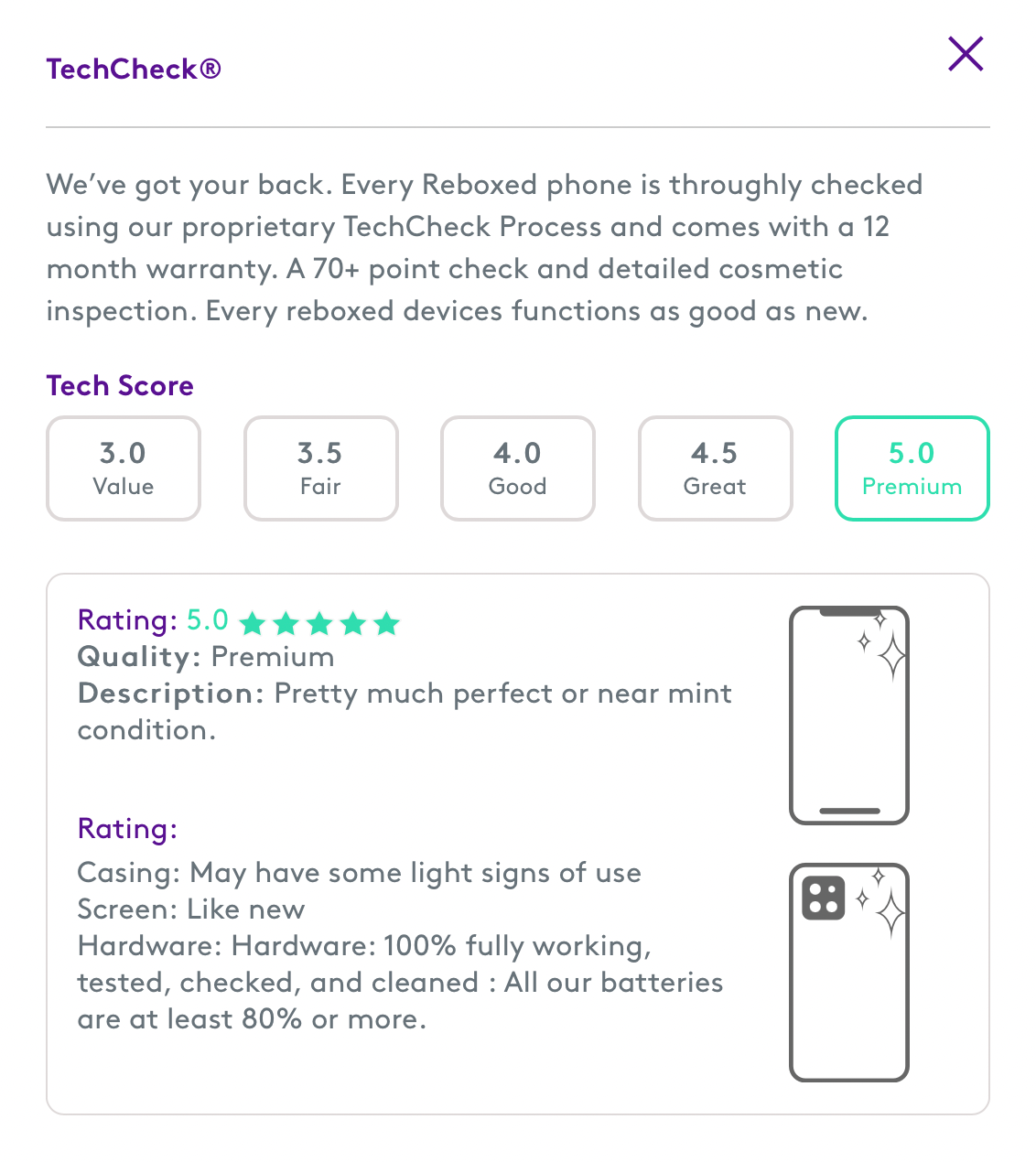This screenshot has width=1036, height=1162.
Task: Close the TechCheck dialog
Action: pos(966,54)
